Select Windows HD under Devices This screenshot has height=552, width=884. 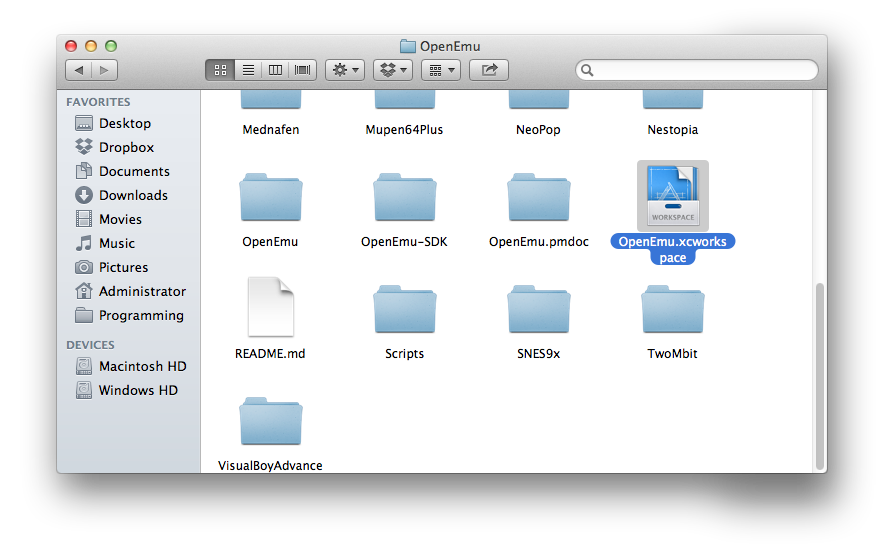[129, 390]
